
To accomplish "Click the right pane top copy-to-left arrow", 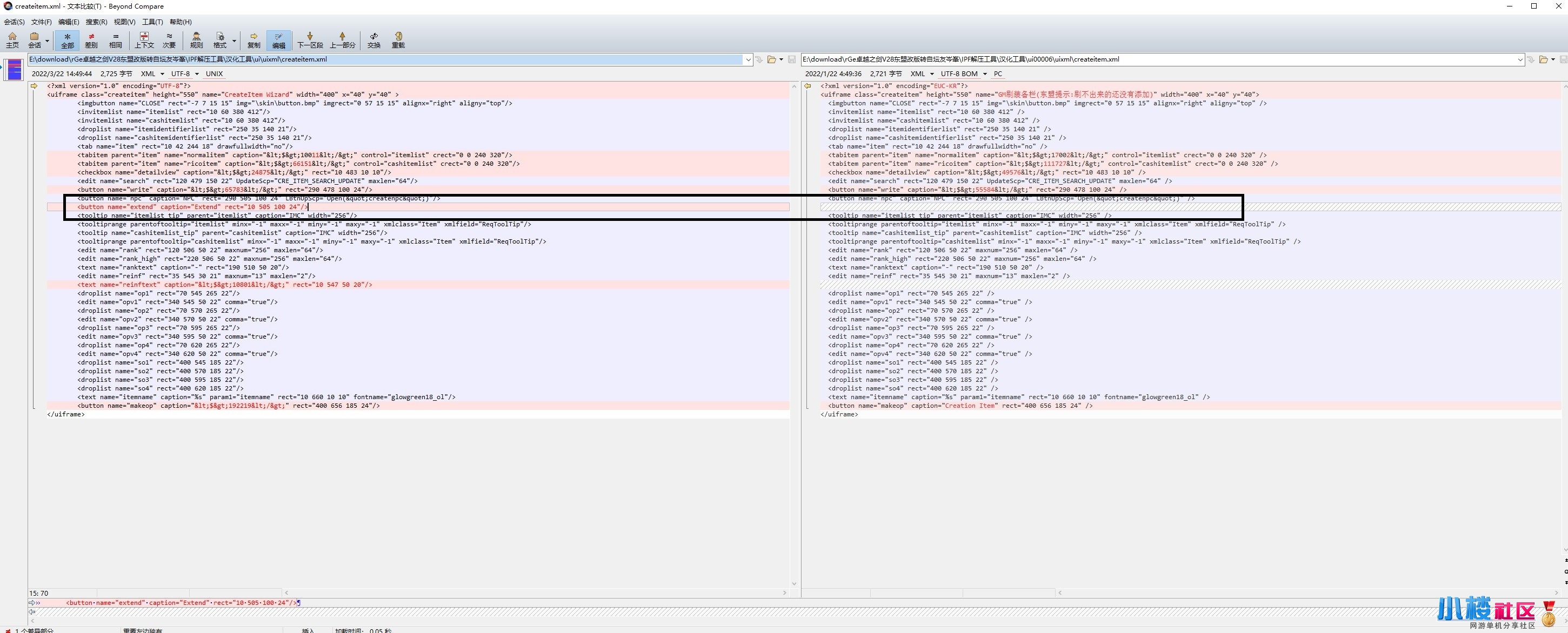I will click(807, 86).
